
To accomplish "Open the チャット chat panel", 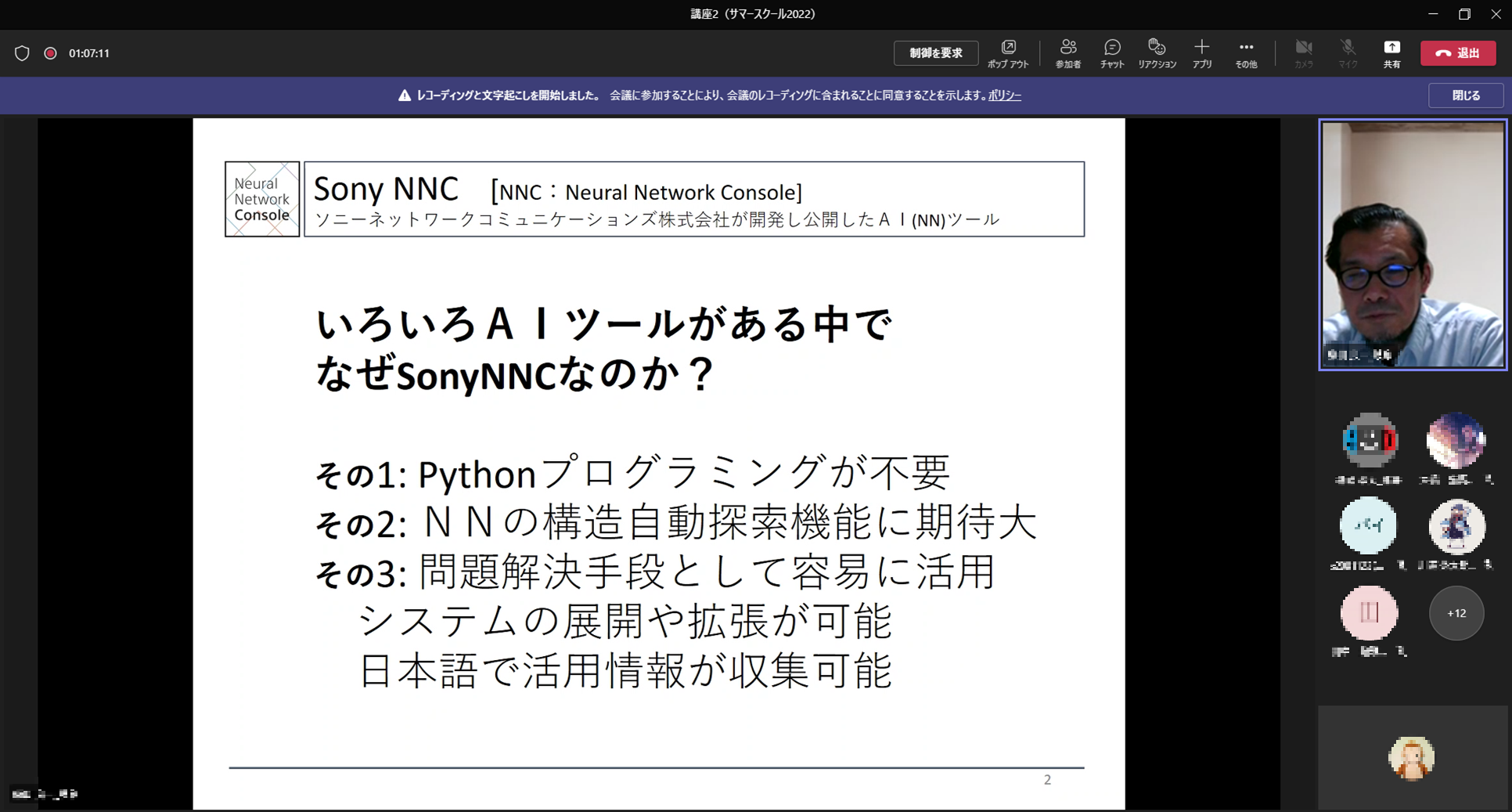I will point(1112,53).
